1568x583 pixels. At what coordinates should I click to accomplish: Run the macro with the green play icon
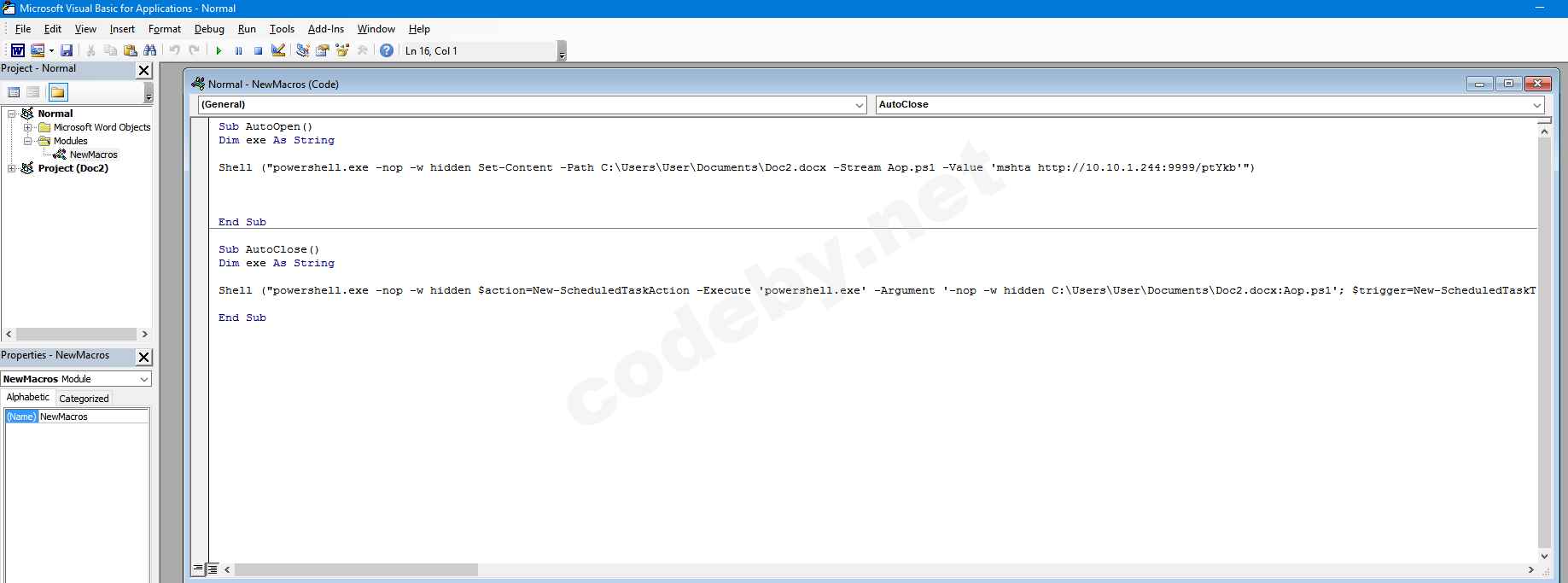click(219, 50)
